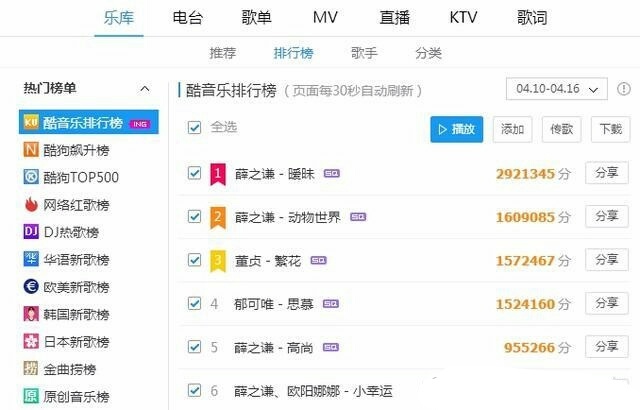Select the 韩国新歌榜 portrait icon
The image size is (640, 410).
click(31, 314)
